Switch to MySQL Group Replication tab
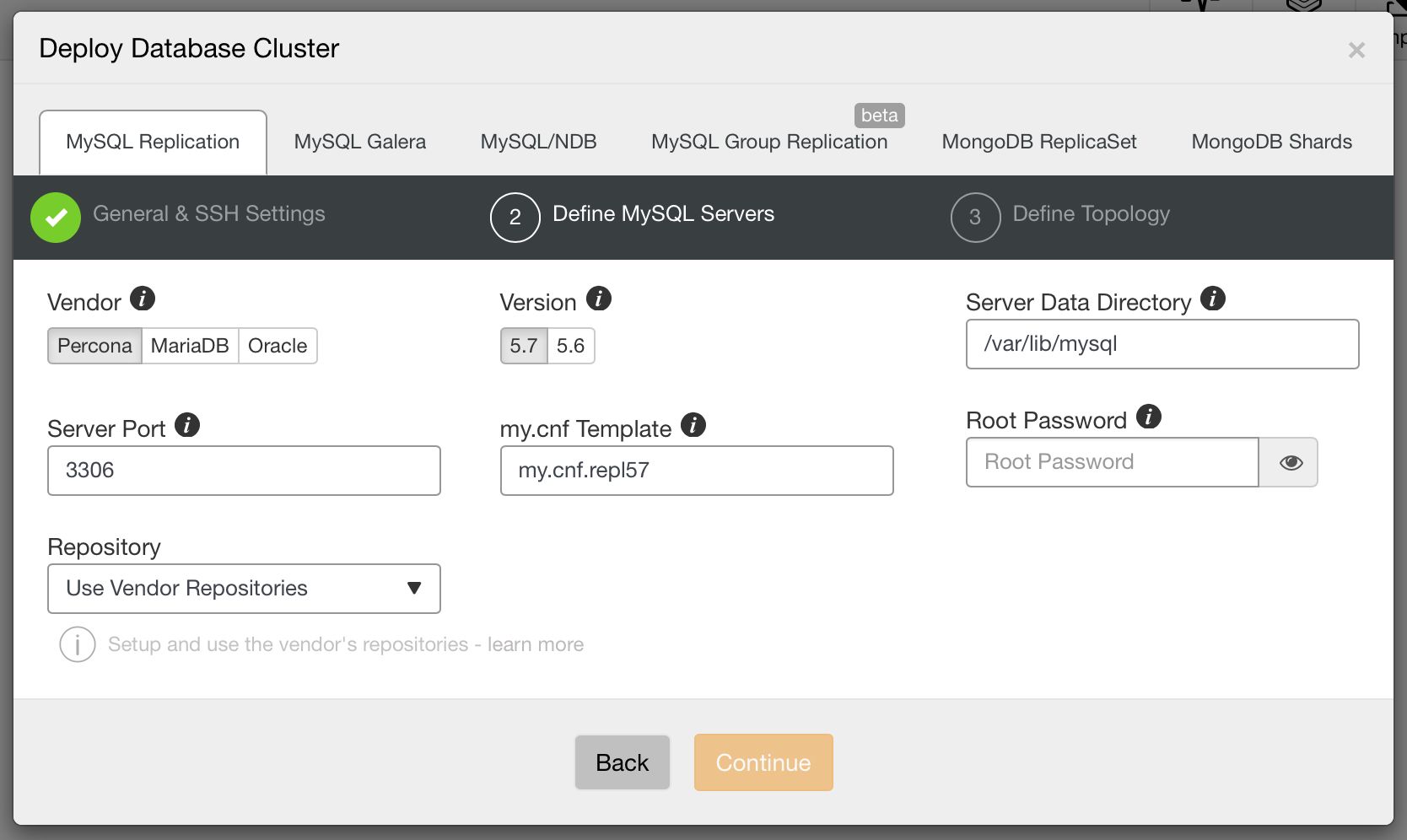Screen dimensions: 1407x840 [x=769, y=142]
